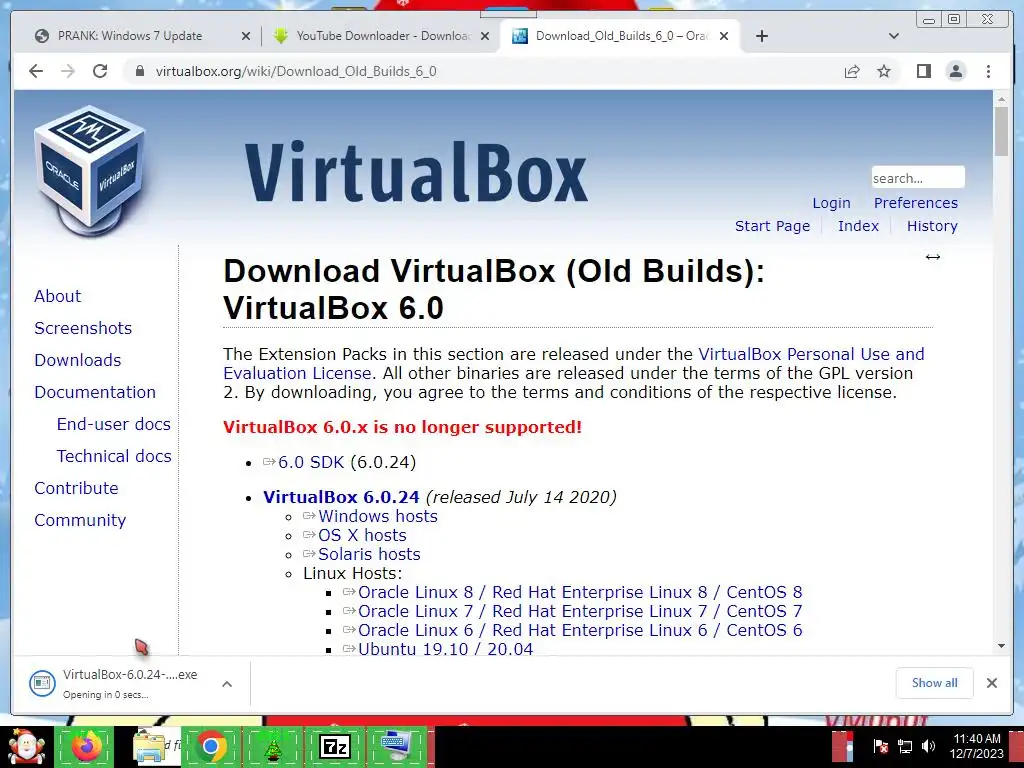
Task: Open the network tray icon
Action: click(x=904, y=746)
